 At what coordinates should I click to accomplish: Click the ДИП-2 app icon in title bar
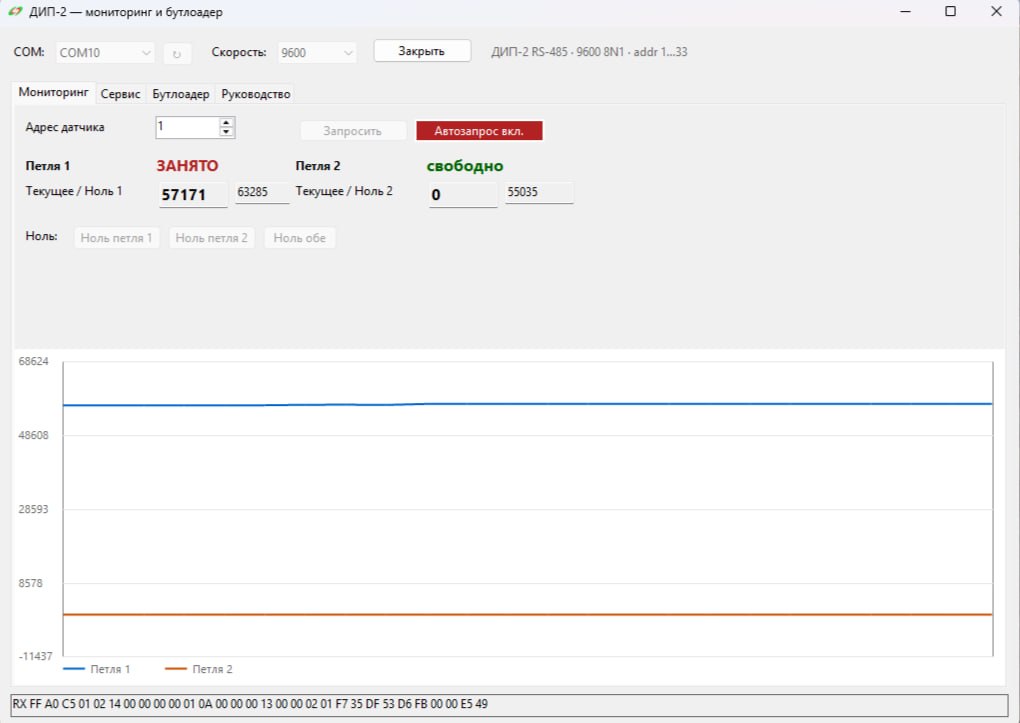[x=16, y=12]
